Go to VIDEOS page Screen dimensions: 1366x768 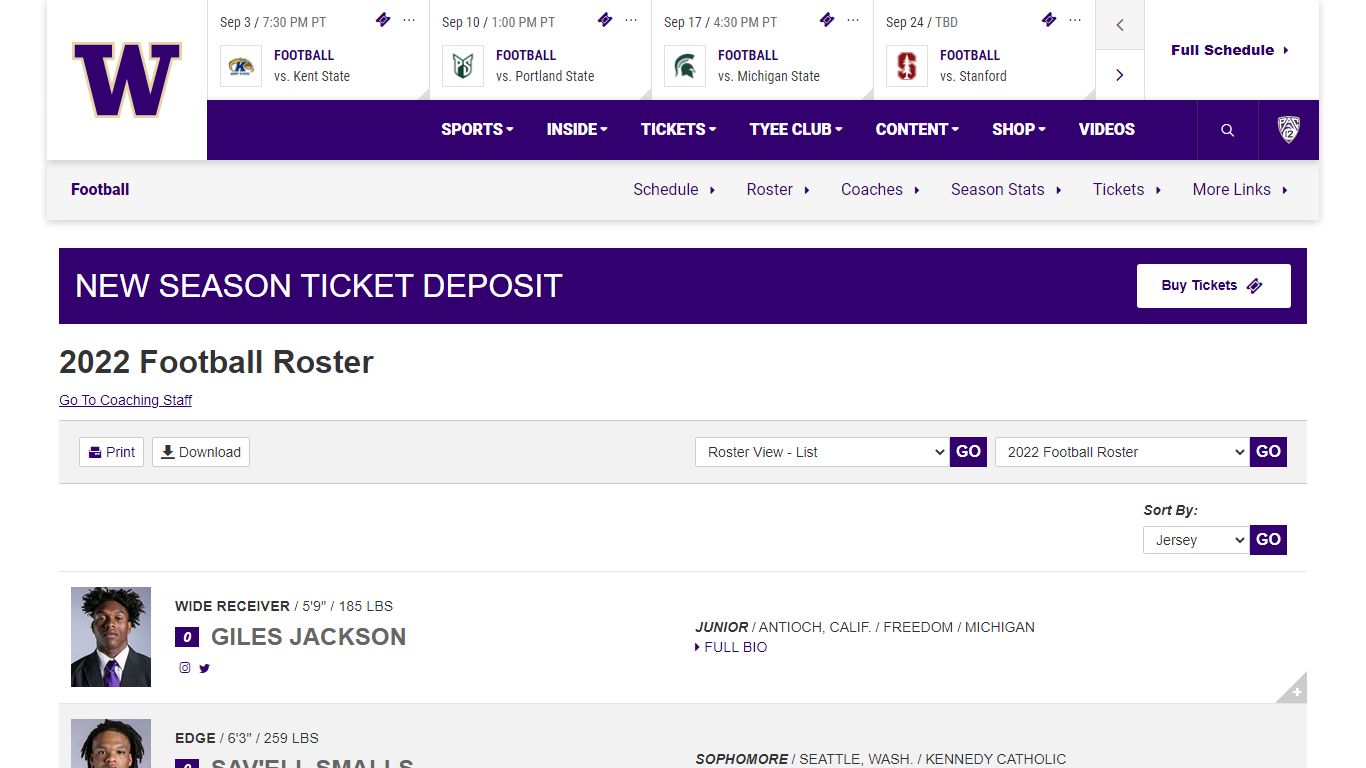(x=1106, y=129)
